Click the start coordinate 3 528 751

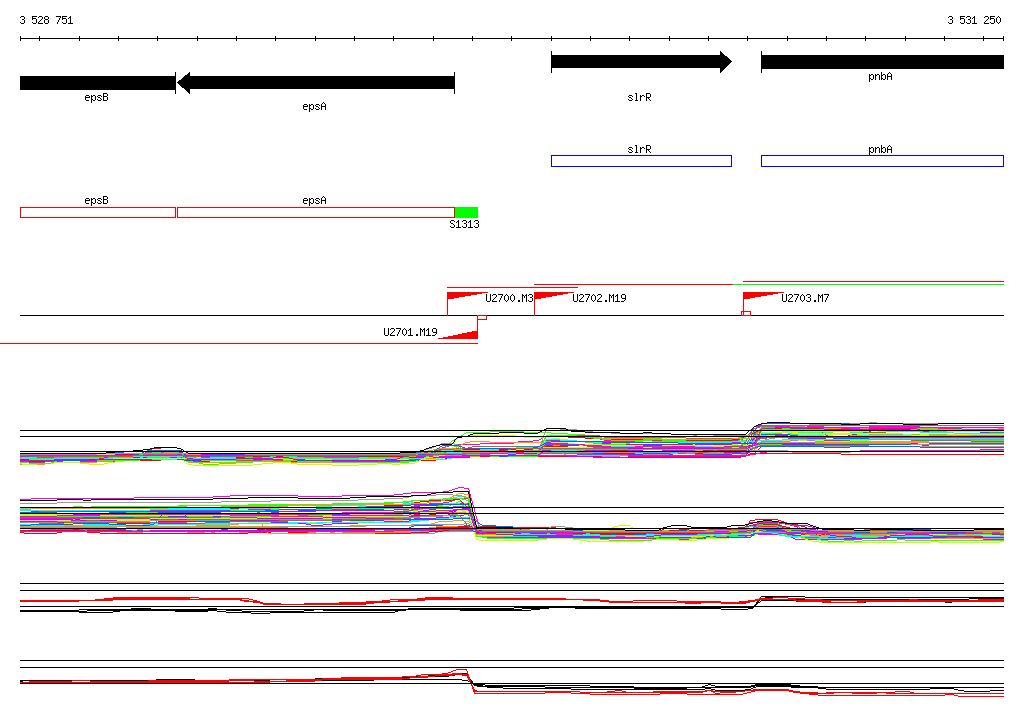46,20
